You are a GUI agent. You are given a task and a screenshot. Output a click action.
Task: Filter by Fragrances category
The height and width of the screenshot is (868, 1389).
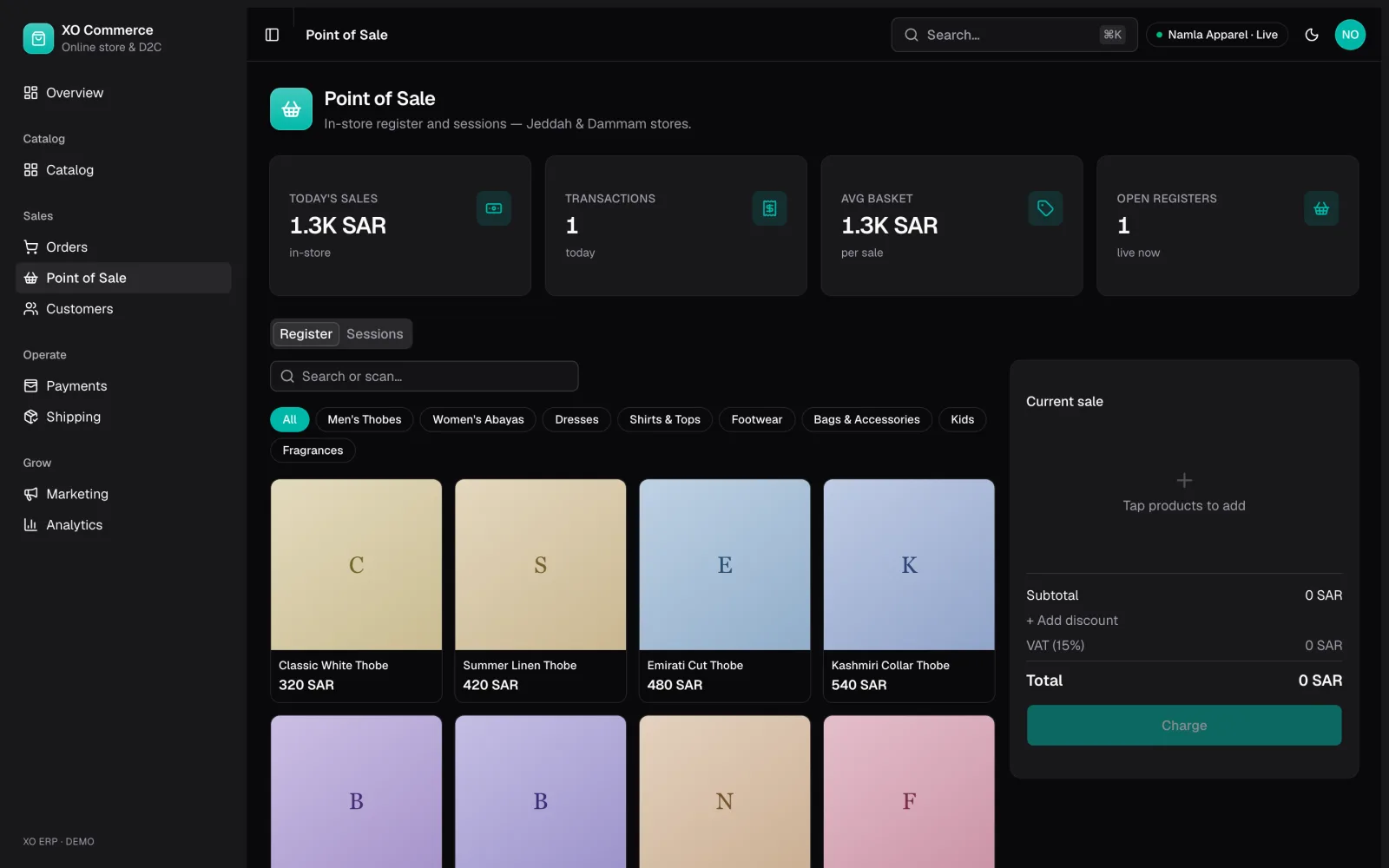pos(313,450)
